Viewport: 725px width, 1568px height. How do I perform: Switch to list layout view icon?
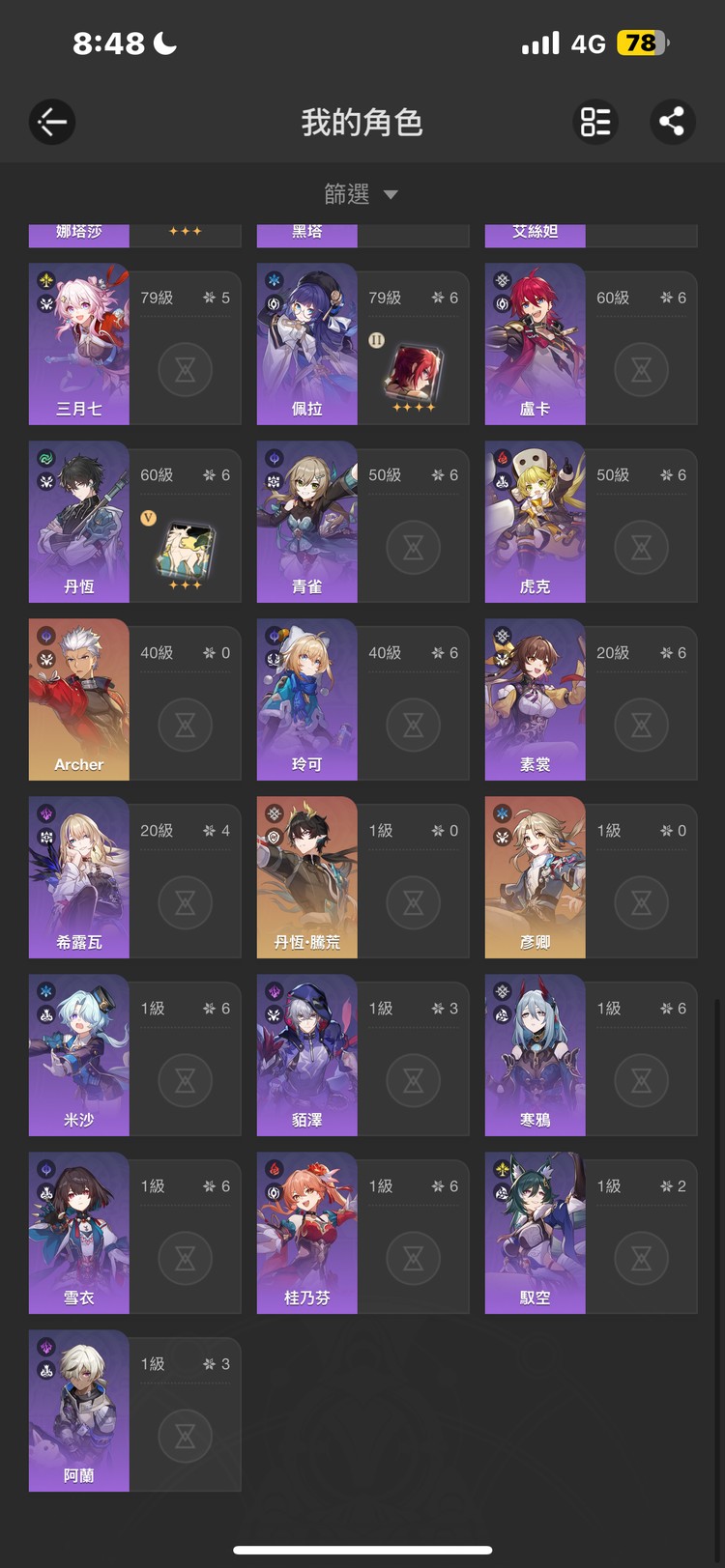point(595,122)
